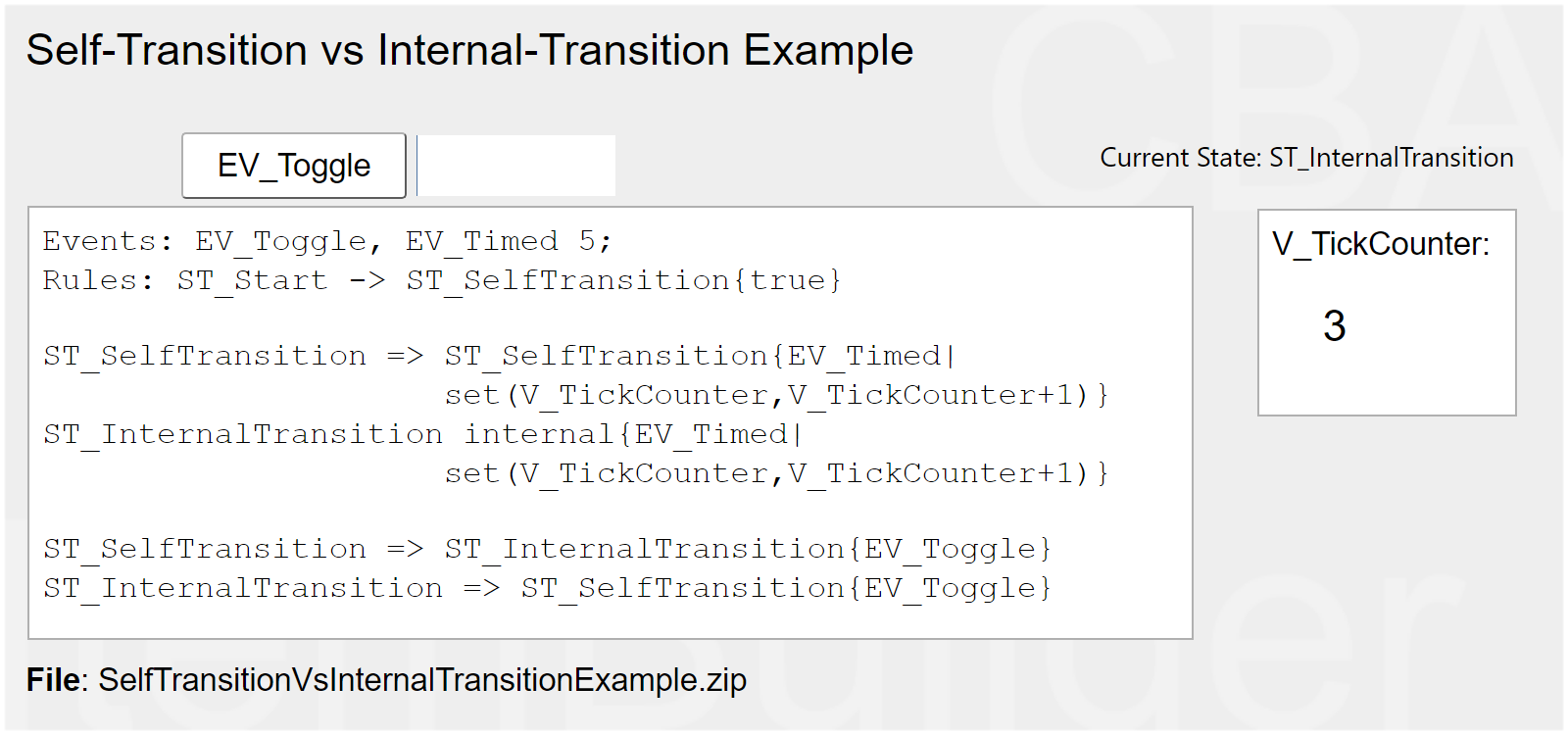1568x735 pixels.
Task: Click the Rules ST_Start line in code
Action: tap(441, 280)
